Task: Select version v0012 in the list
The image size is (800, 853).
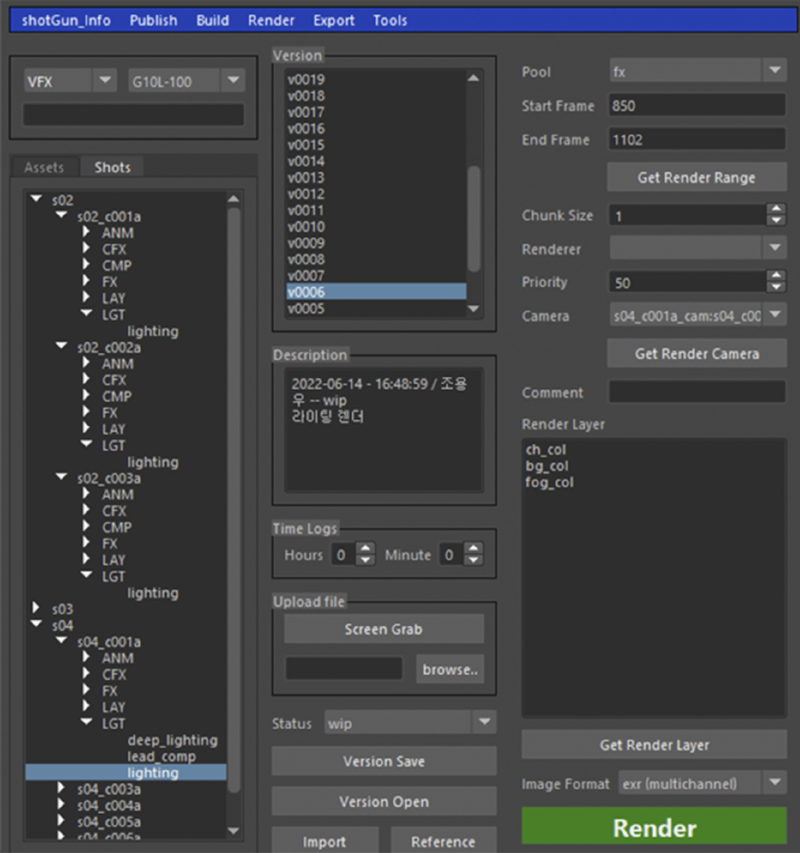Action: click(306, 194)
